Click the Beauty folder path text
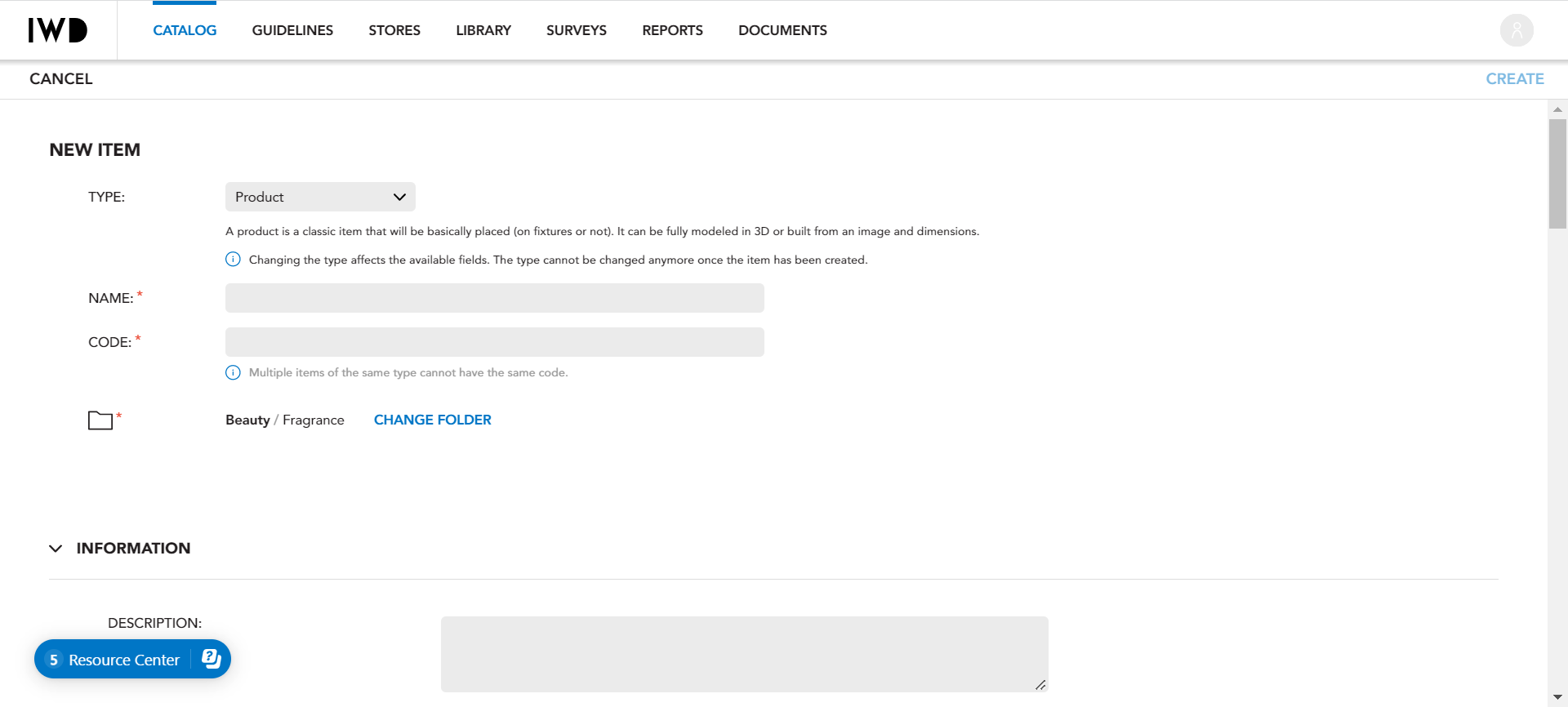 (247, 420)
